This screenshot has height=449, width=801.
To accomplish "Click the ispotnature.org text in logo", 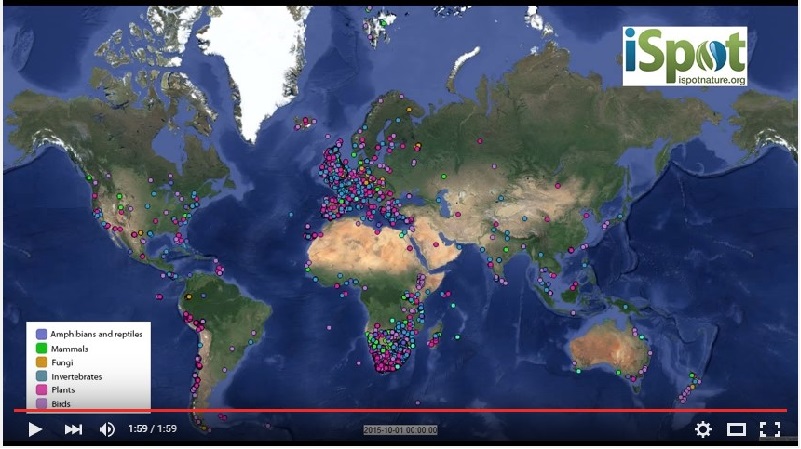I will coord(712,80).
